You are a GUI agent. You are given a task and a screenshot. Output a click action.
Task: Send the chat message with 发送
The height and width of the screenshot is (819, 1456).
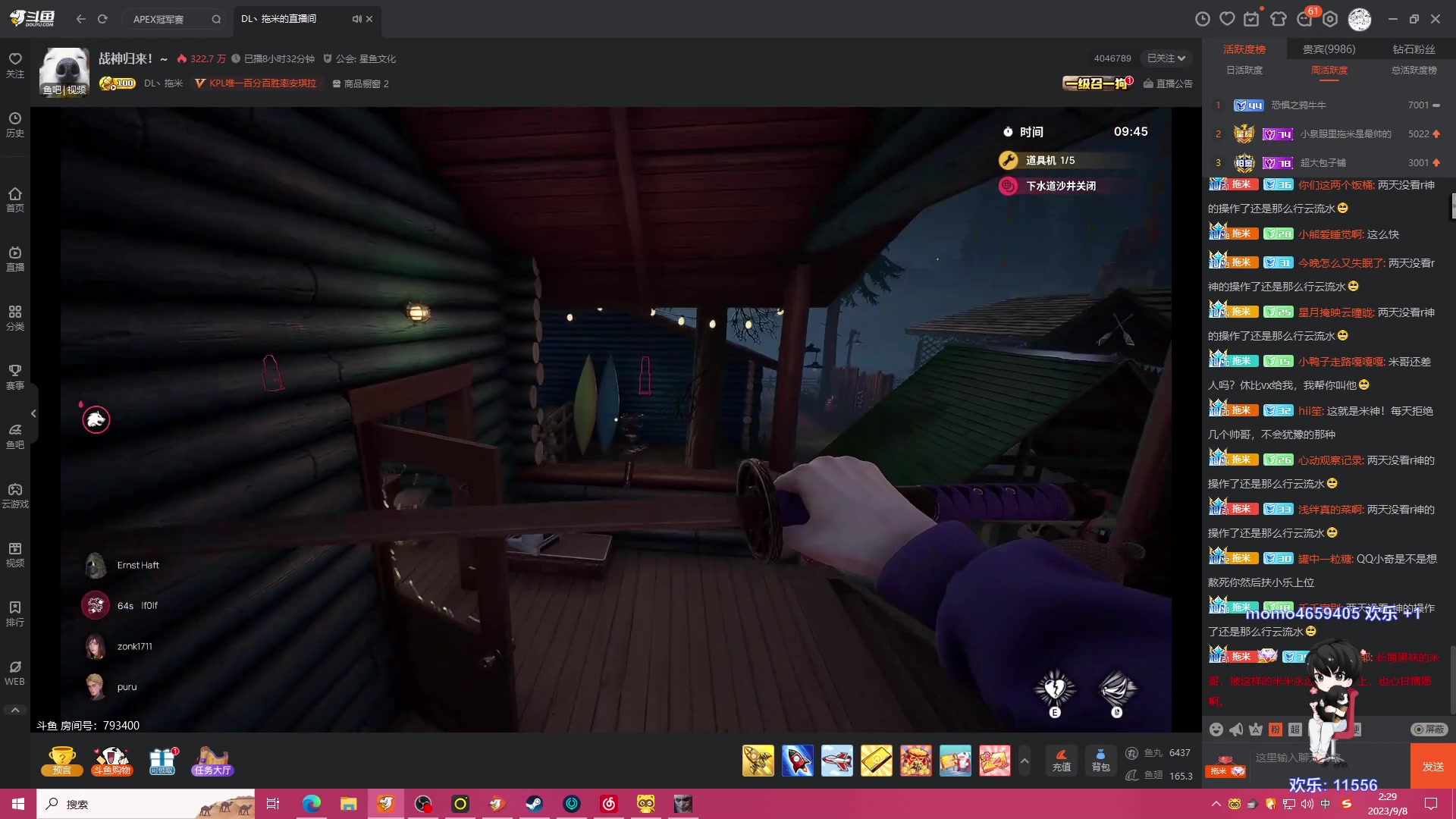1432,767
